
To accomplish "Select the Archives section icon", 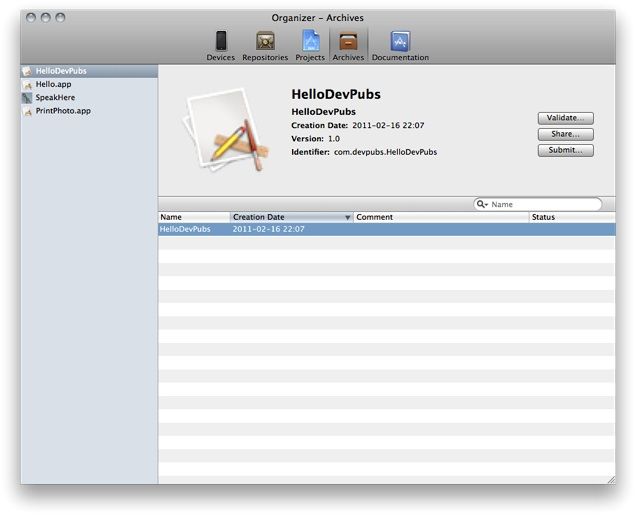I will (348, 41).
